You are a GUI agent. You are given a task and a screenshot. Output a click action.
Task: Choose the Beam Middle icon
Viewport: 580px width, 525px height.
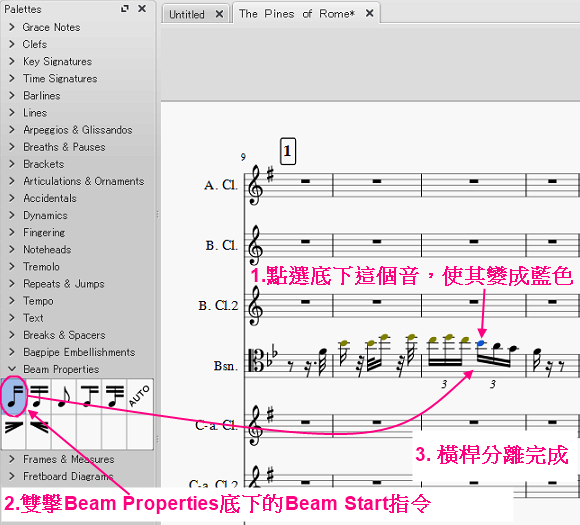click(x=39, y=396)
